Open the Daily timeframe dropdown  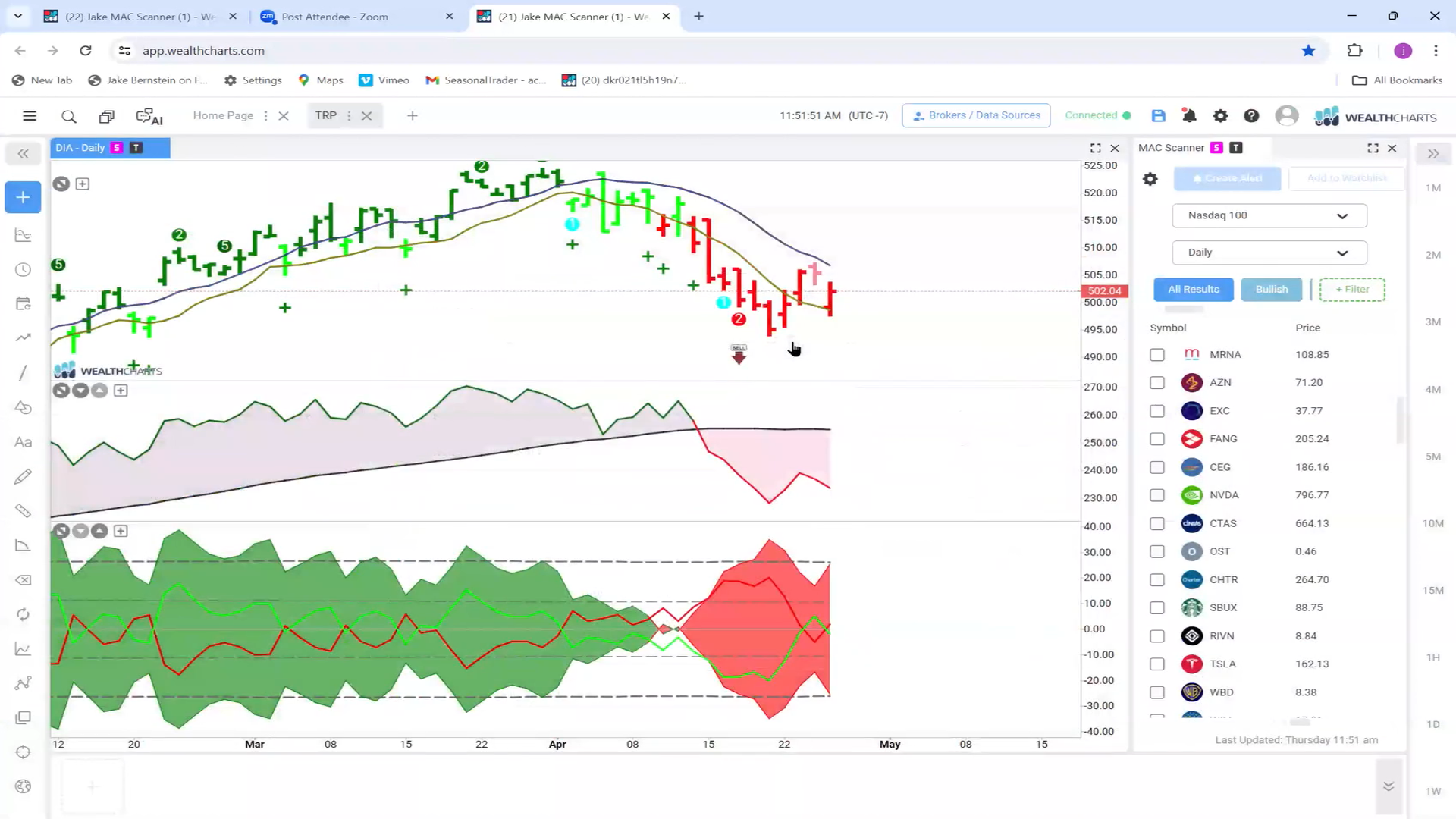coord(1269,253)
